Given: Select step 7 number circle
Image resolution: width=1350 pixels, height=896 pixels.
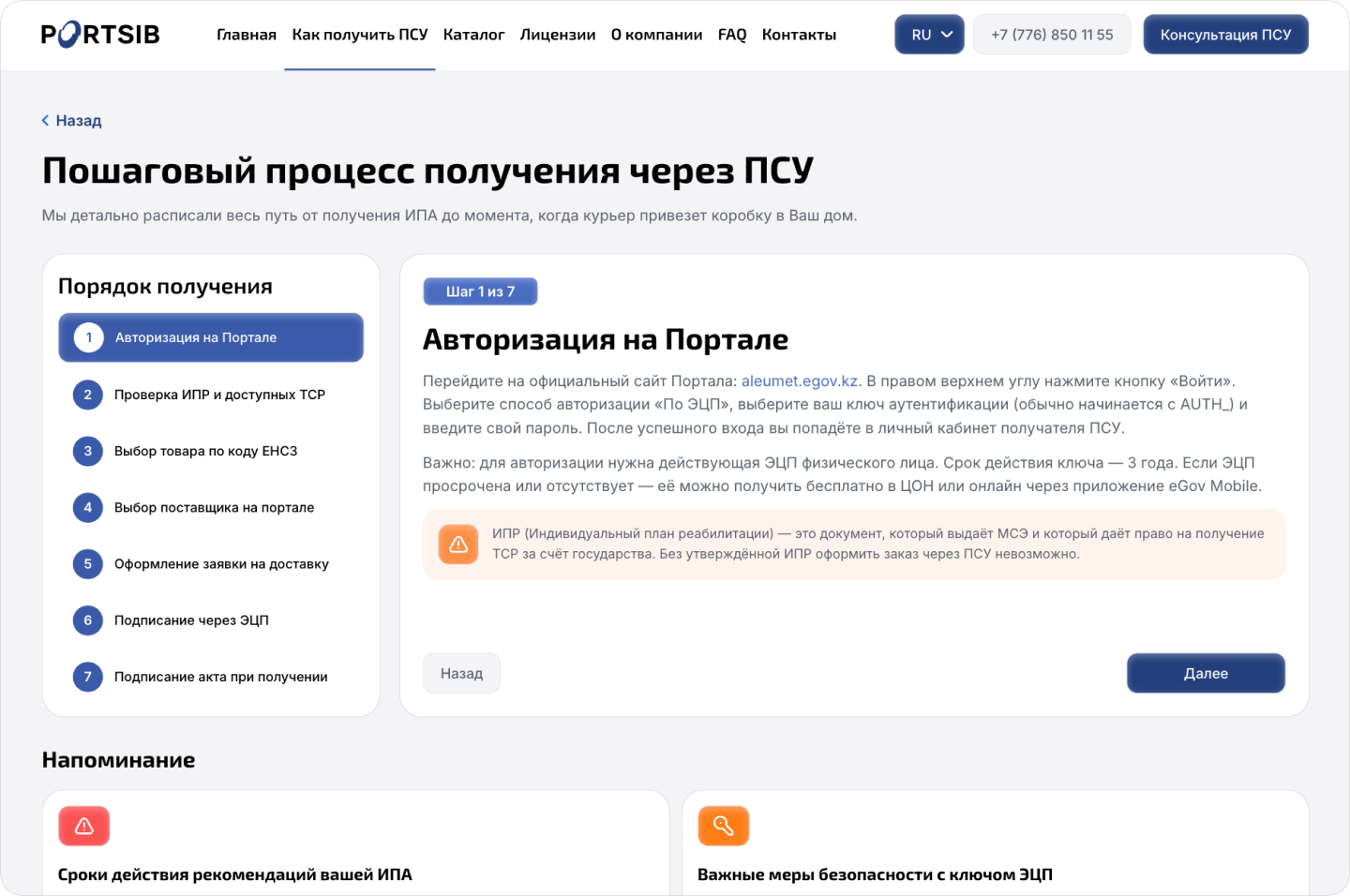Looking at the screenshot, I should tap(88, 676).
